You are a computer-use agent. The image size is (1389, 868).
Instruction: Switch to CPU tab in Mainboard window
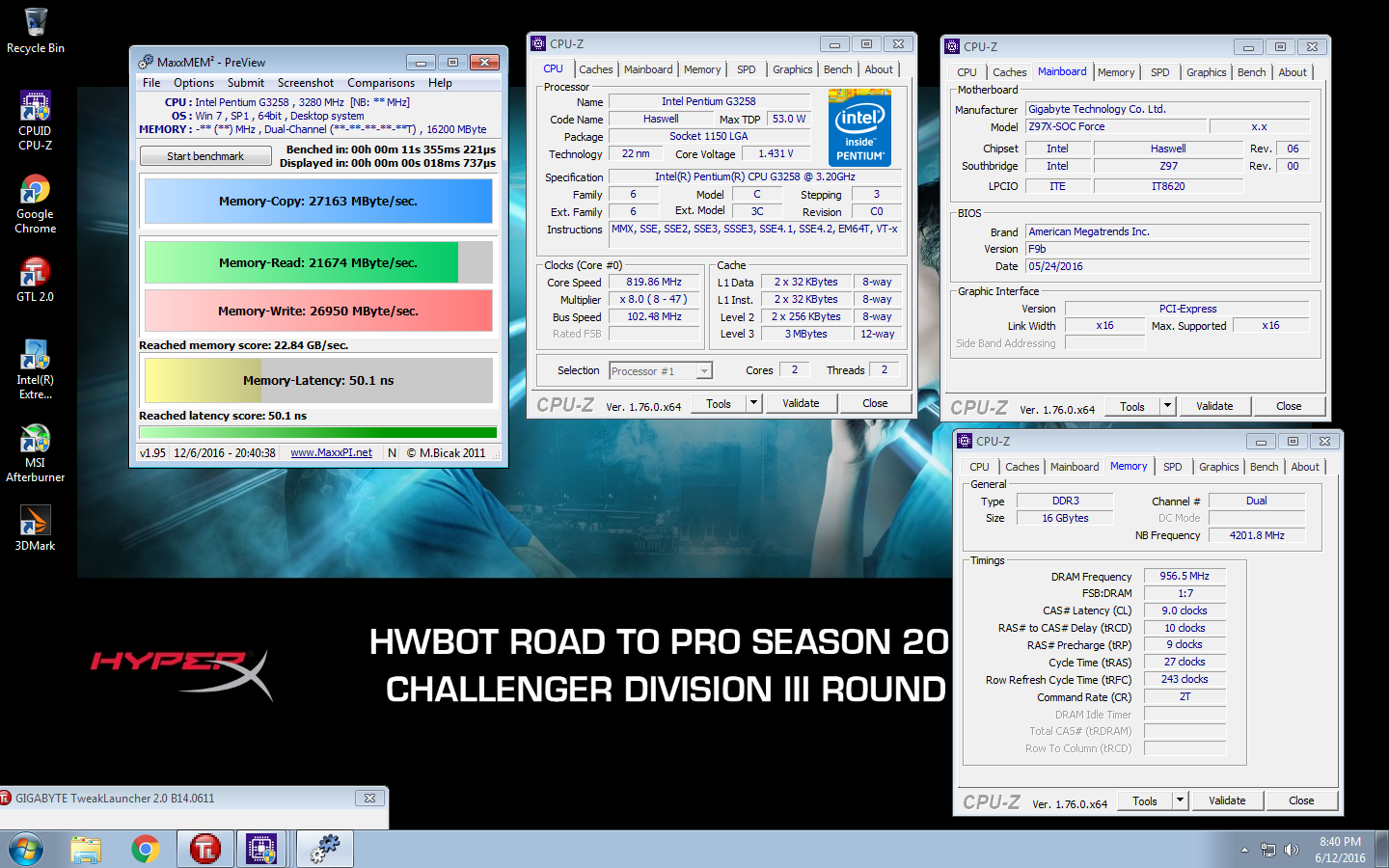(967, 72)
